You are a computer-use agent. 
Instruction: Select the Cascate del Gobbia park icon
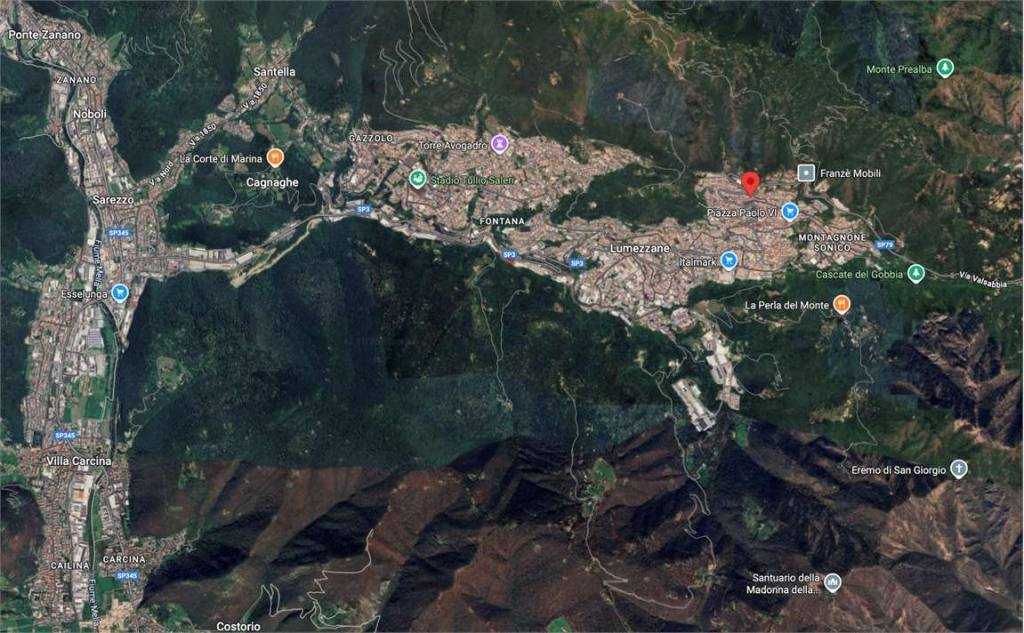[x=915, y=274]
